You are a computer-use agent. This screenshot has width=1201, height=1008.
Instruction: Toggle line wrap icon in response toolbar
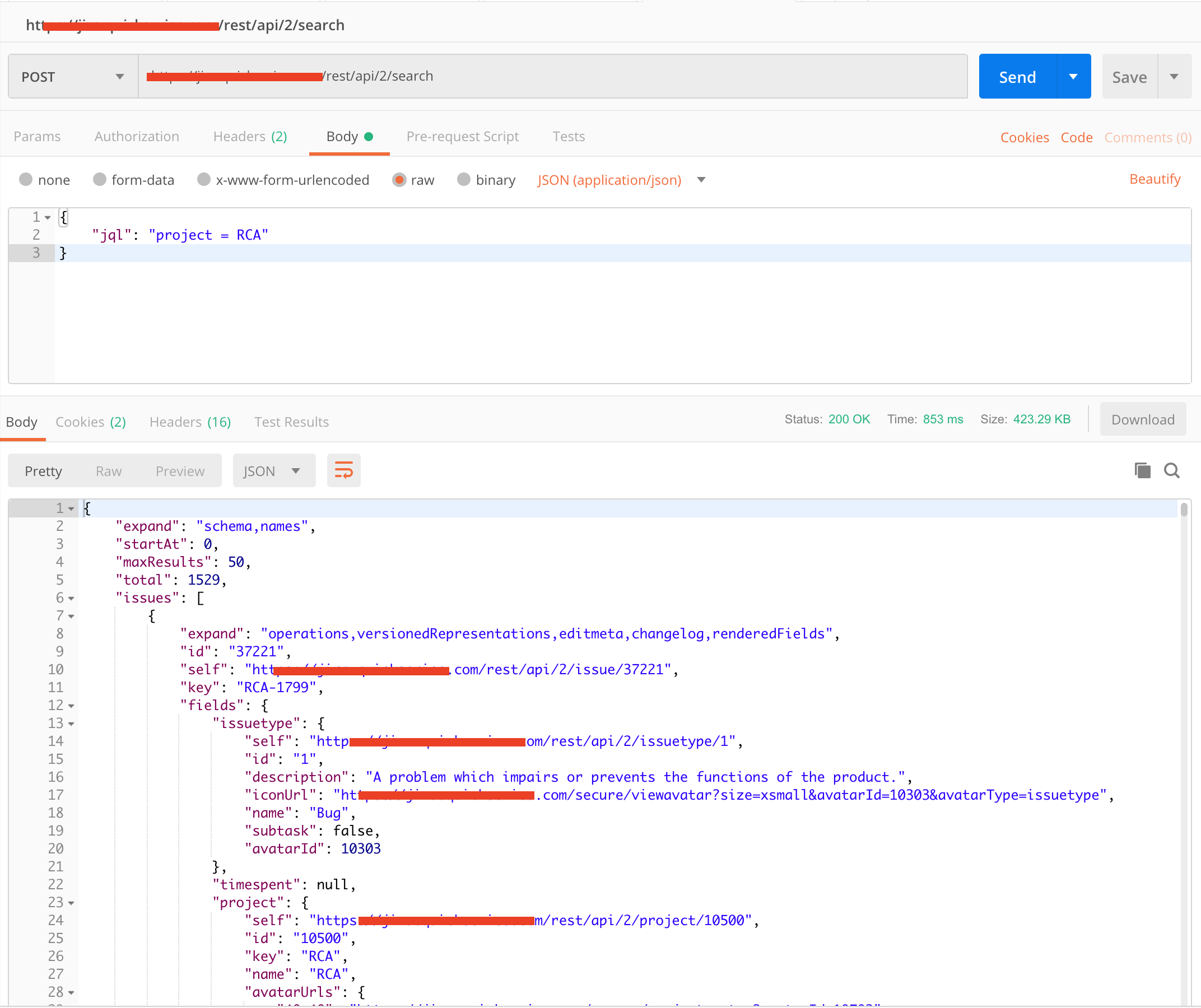344,470
